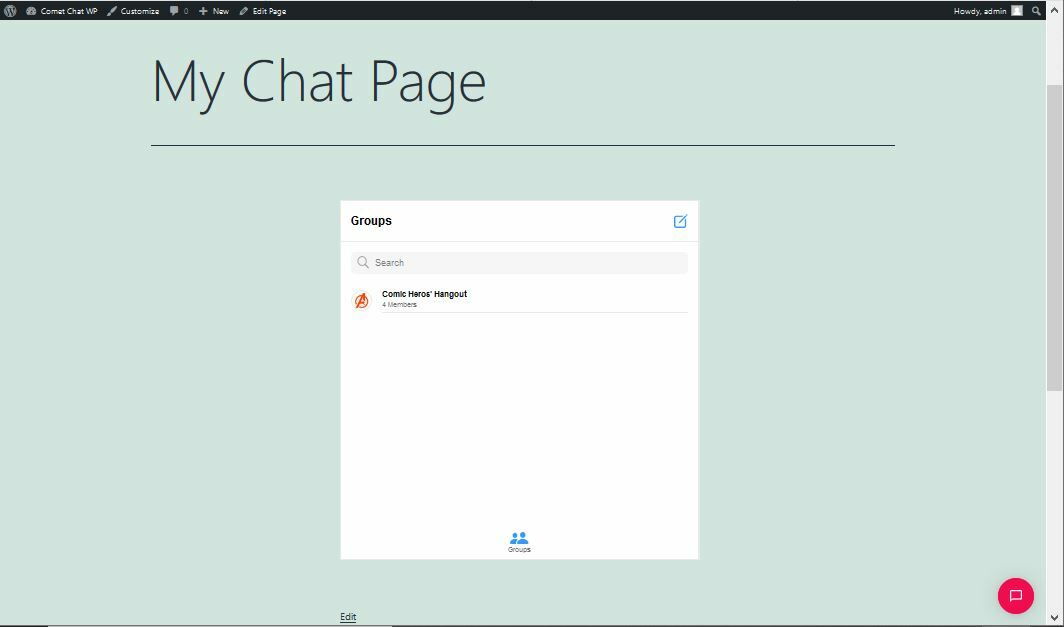
Task: Open the comments bubble showing 0
Action: point(179,11)
